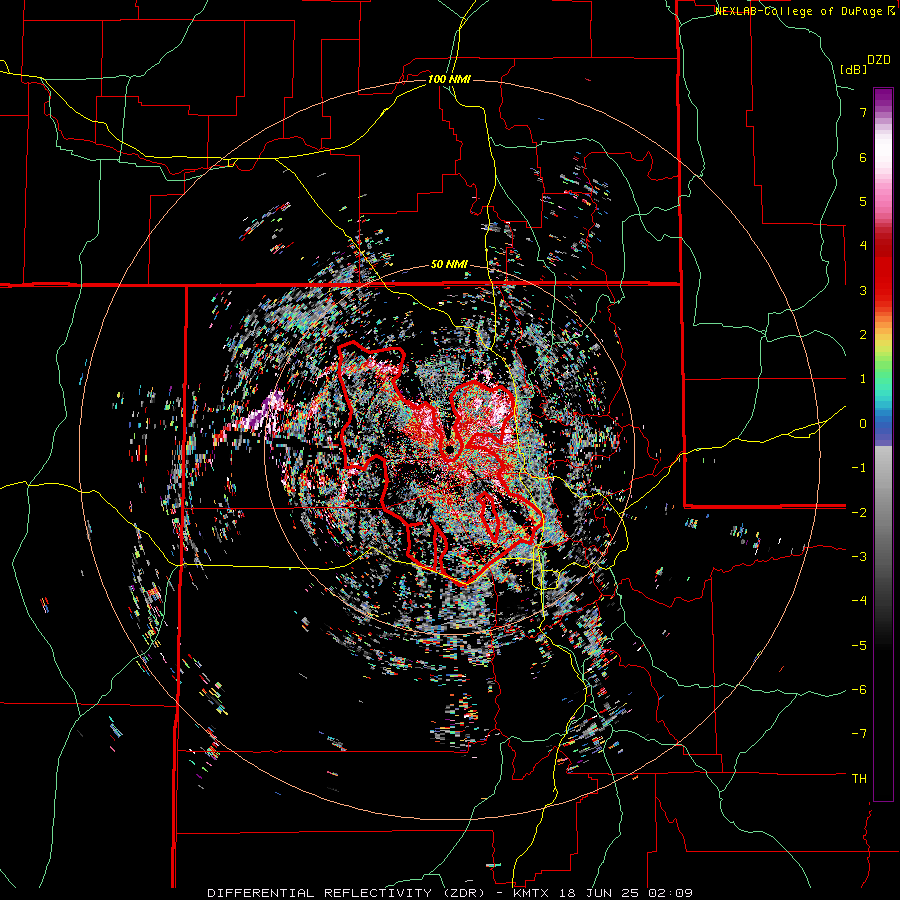Click the vertical ZDR color scale bar

(x=883, y=444)
